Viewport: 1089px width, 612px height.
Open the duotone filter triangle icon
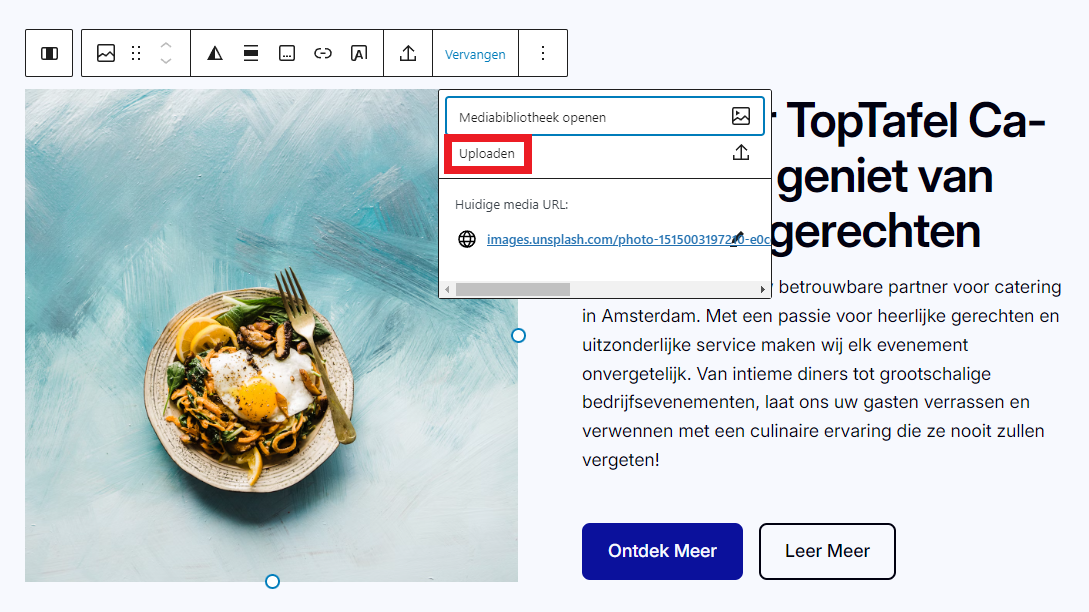click(x=215, y=53)
